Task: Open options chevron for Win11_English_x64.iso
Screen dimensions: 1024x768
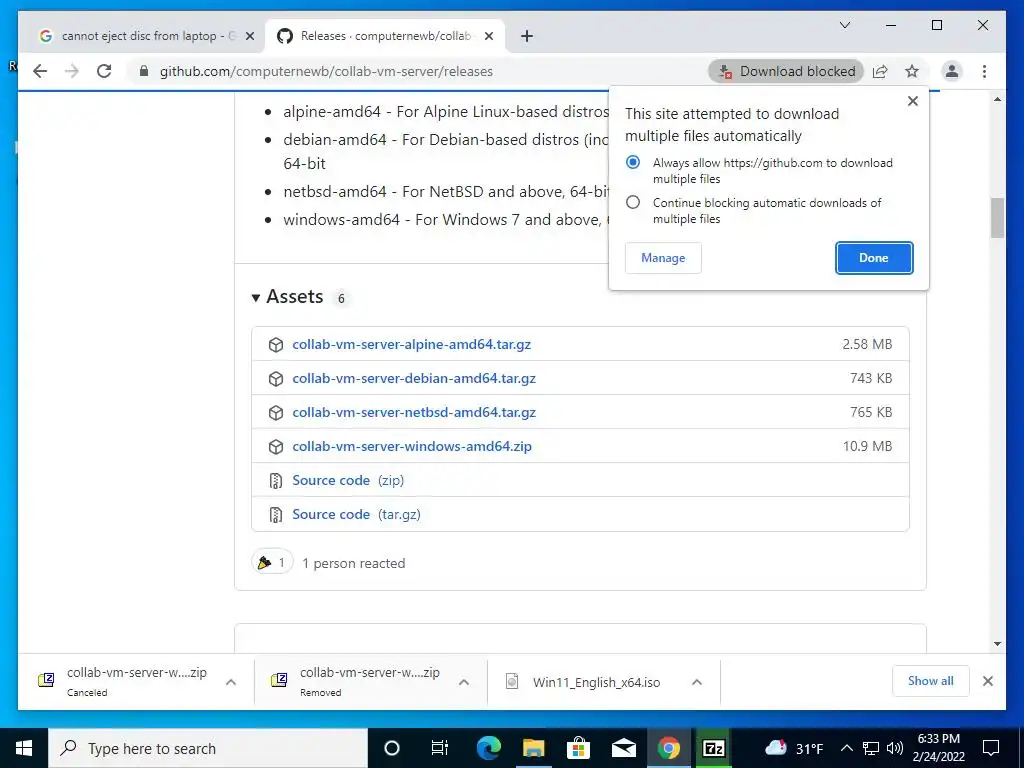Action: click(x=697, y=682)
